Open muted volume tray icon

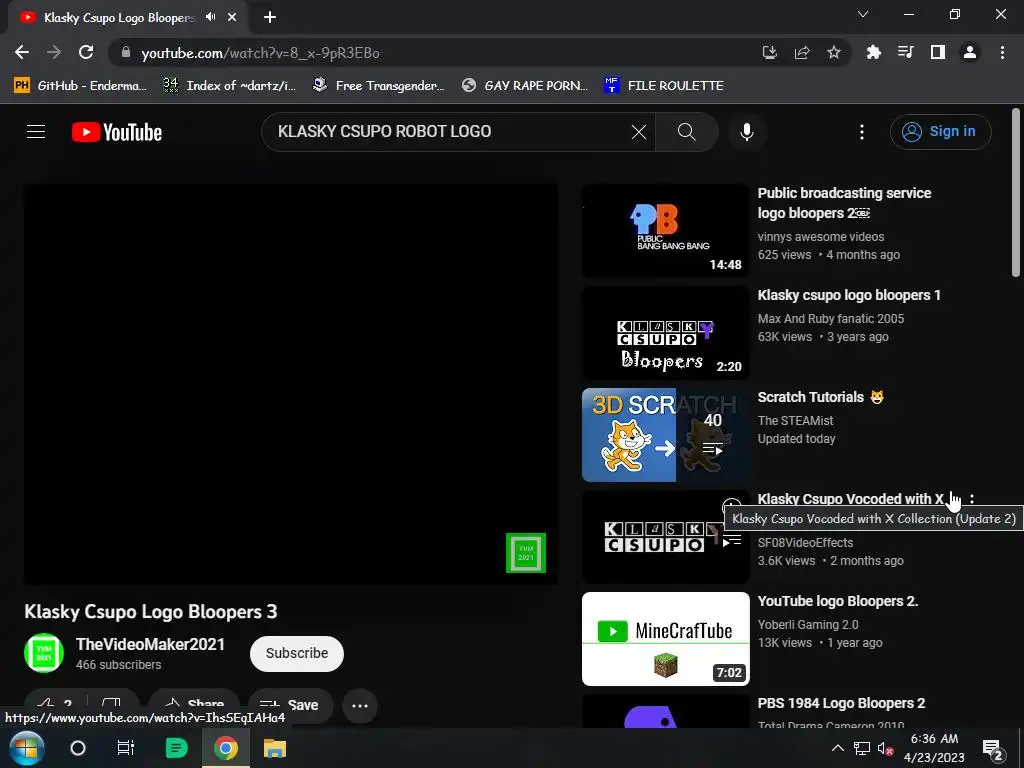tap(886, 748)
